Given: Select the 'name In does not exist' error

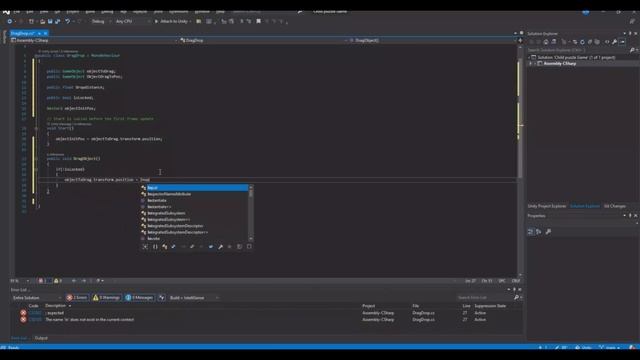Looking at the screenshot, I should tap(269, 320).
